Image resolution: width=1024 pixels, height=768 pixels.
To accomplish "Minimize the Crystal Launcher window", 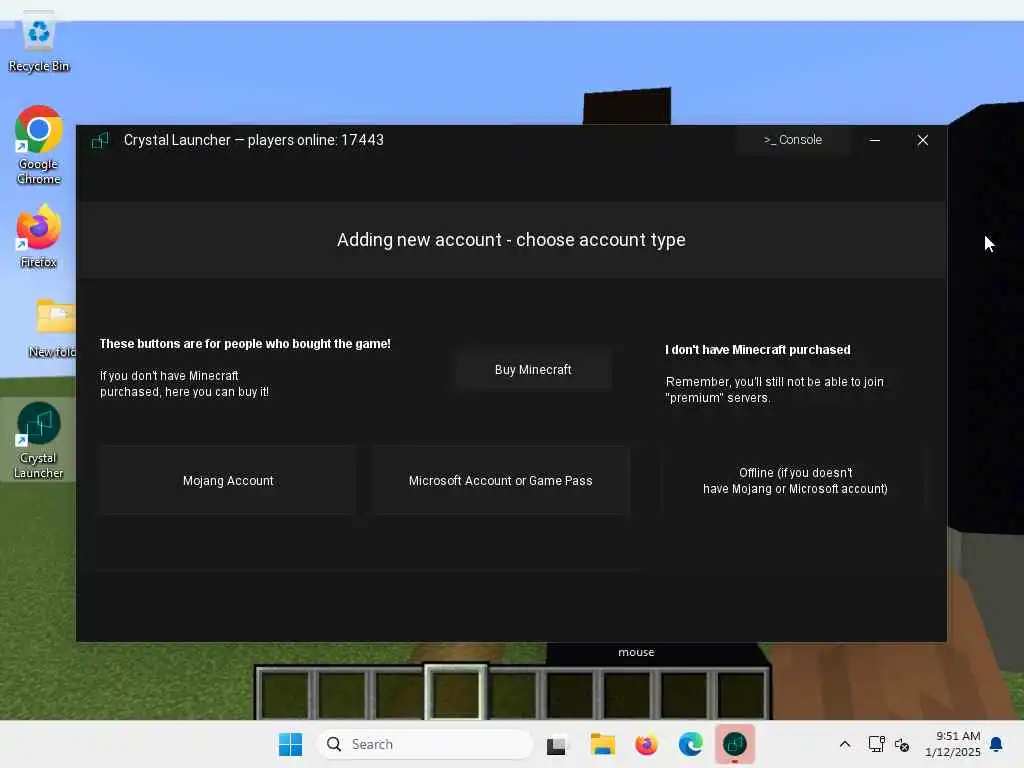I will (874, 140).
